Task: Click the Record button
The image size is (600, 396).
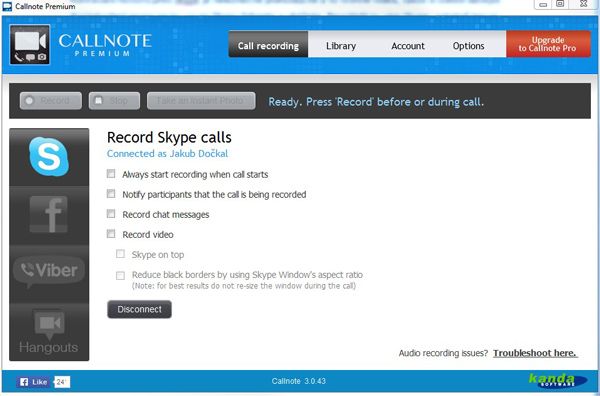Action: tap(51, 101)
